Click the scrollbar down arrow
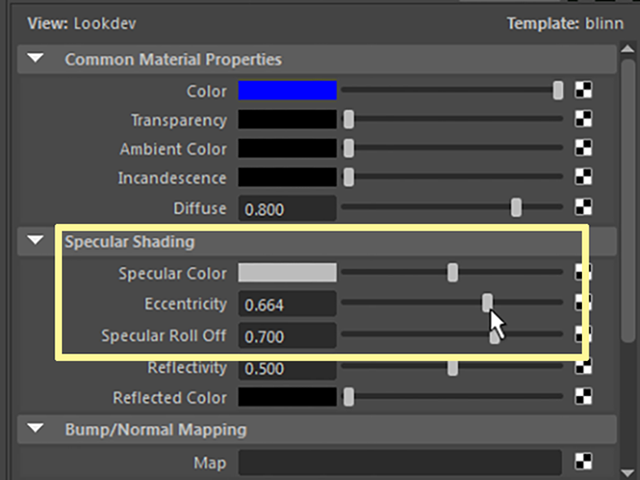This screenshot has width=640, height=480. pos(628,472)
